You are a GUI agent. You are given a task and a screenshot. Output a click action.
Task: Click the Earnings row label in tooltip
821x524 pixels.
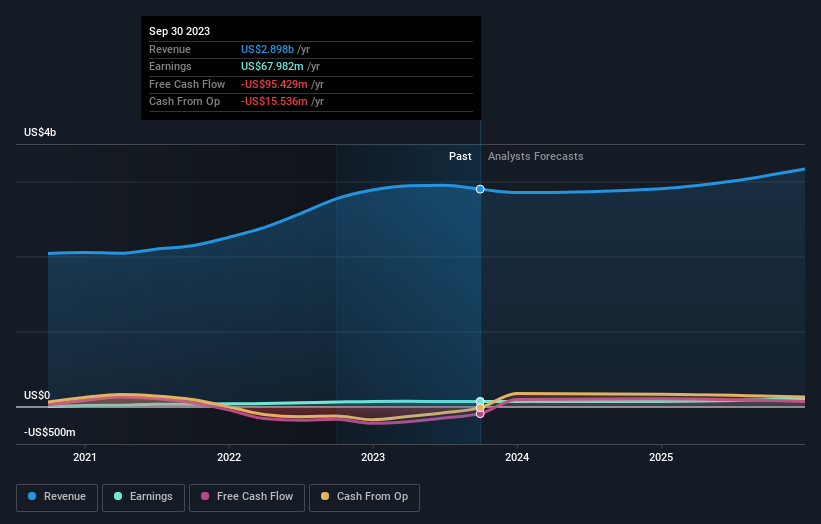coord(170,66)
